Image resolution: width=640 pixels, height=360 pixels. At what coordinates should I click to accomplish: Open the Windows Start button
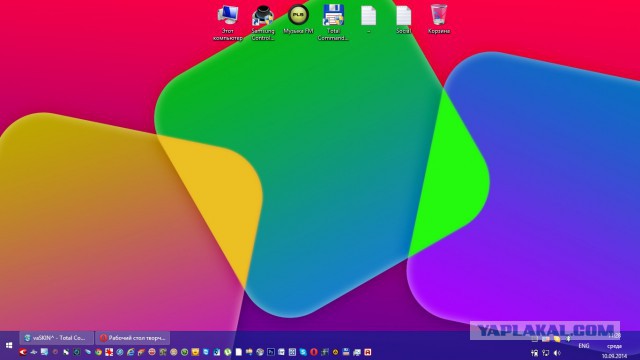pos(9,345)
